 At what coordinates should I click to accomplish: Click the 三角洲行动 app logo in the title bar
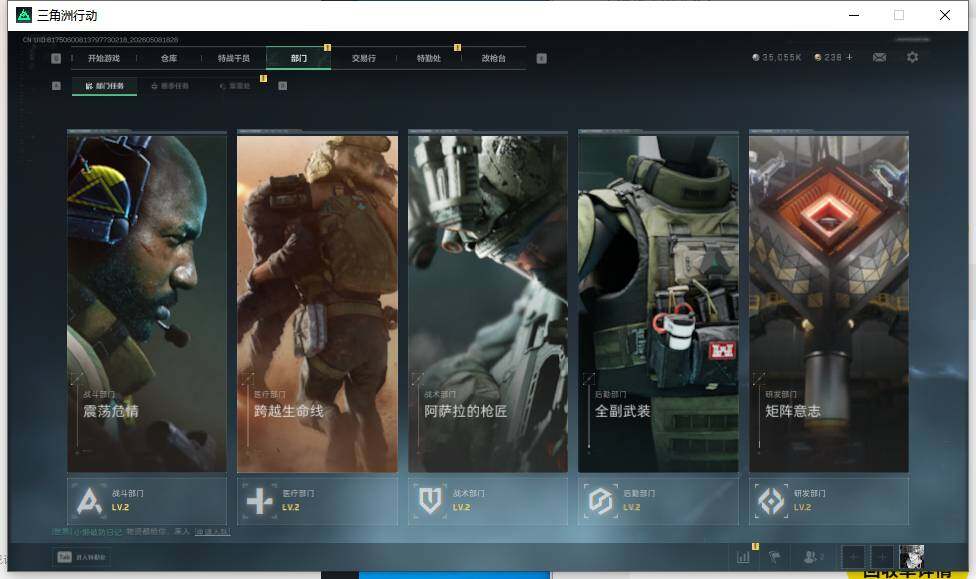[24, 15]
